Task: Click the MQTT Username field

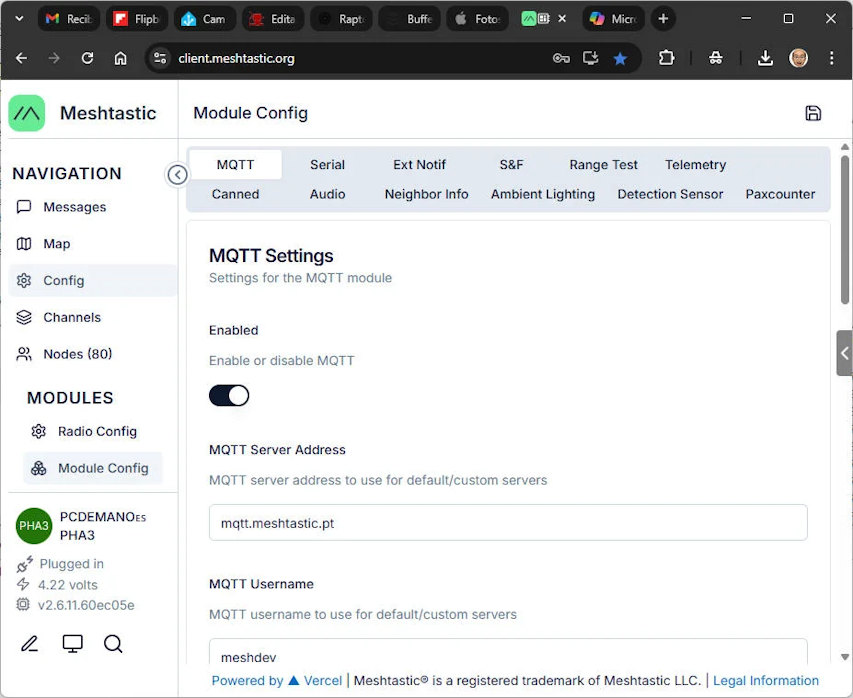Action: pyautogui.click(x=508, y=652)
